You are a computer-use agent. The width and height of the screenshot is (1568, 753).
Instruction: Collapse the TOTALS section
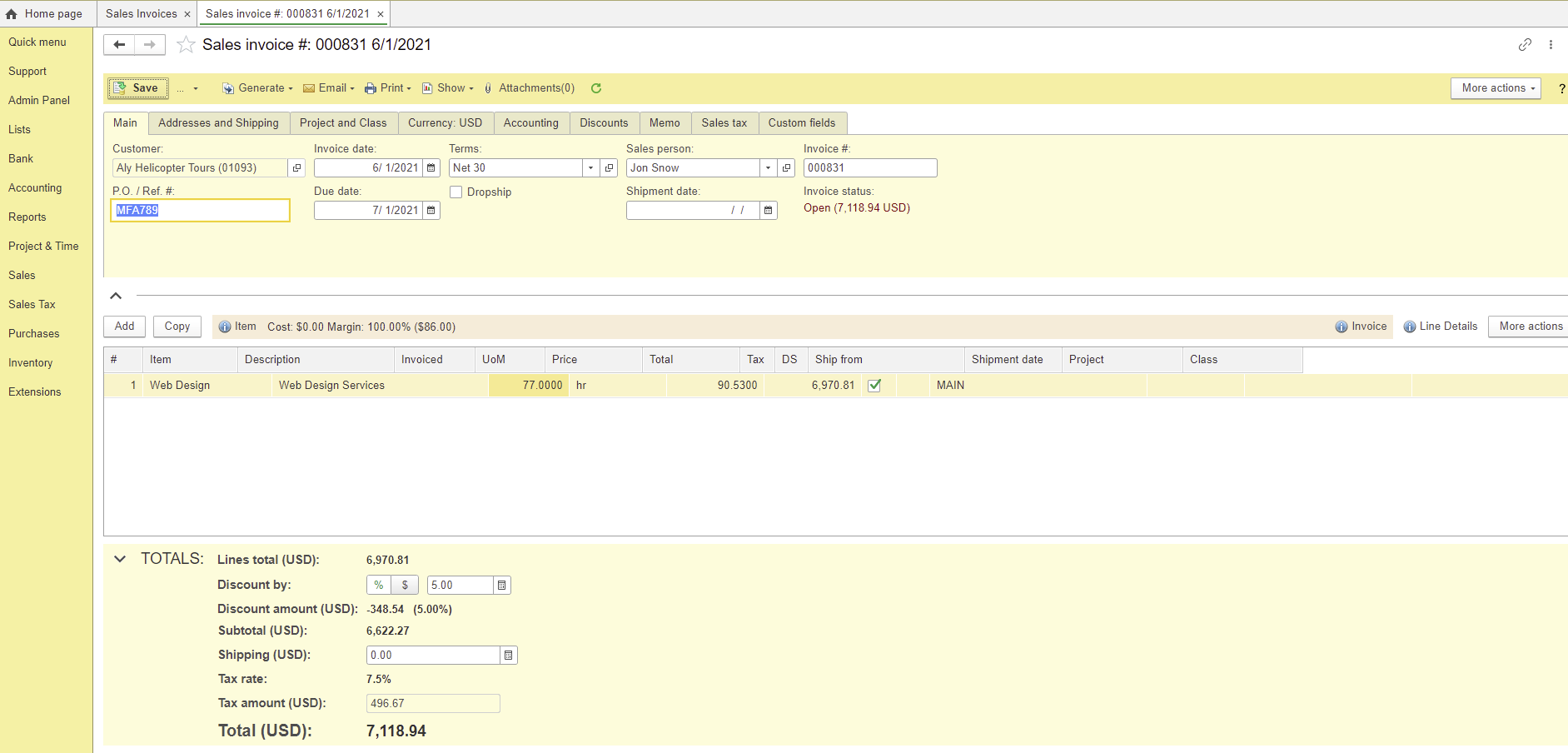120,559
